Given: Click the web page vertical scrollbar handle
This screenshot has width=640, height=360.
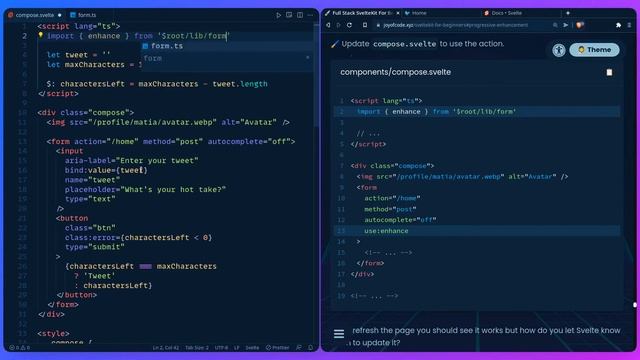Looking at the screenshot, I should tap(635, 305).
